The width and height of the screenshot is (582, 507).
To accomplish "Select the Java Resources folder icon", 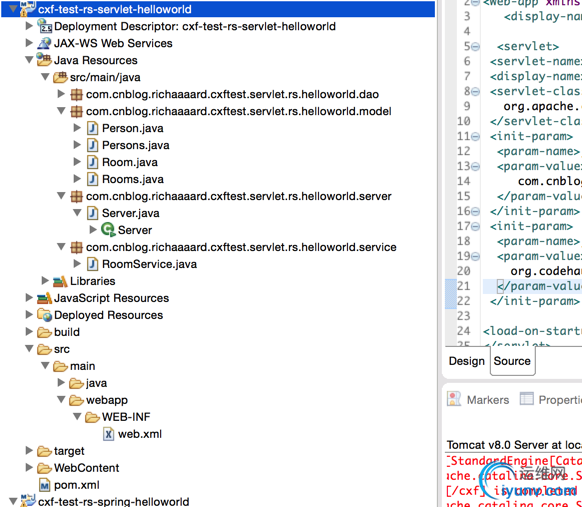I will point(44,60).
